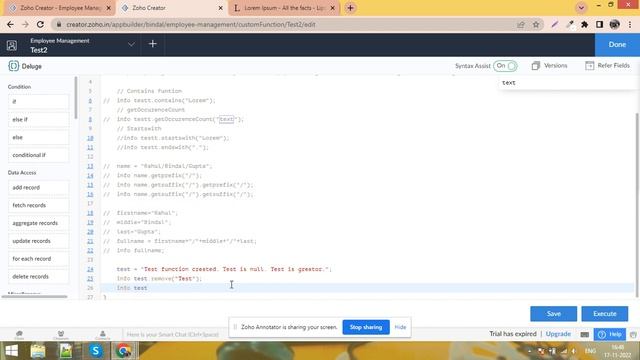Insert 'fetch records' task
This screenshot has width=640, height=360.
point(38,205)
